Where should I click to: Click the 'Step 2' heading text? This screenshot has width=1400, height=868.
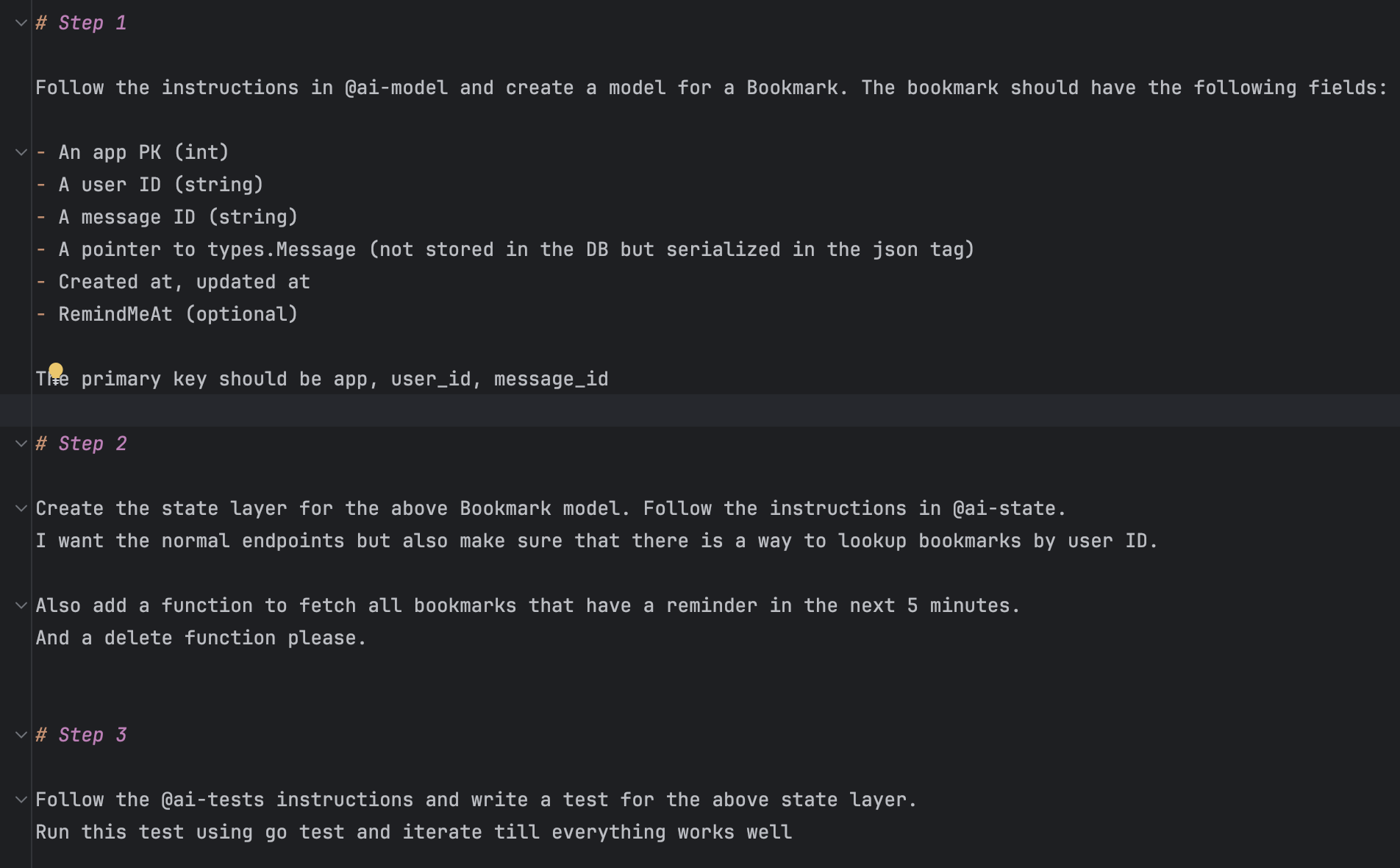(92, 444)
